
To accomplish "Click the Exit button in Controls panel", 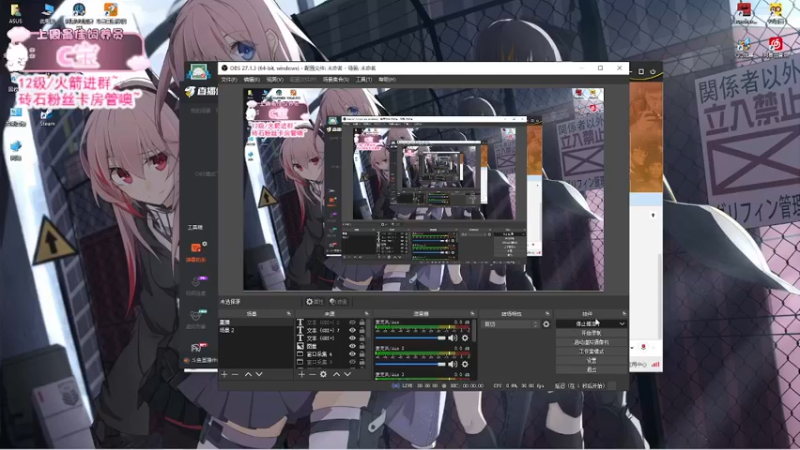I will tap(591, 369).
